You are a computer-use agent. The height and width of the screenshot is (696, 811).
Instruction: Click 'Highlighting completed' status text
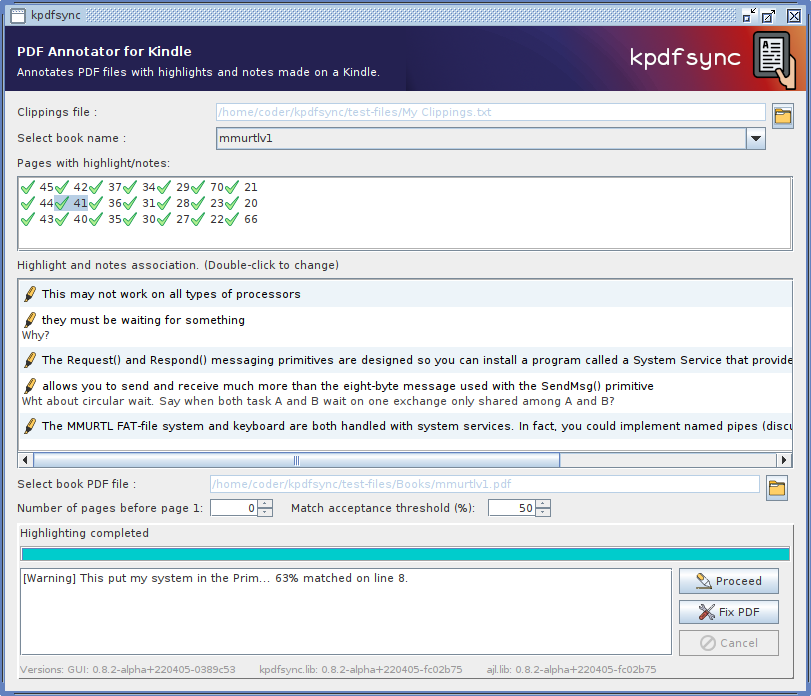tap(84, 533)
